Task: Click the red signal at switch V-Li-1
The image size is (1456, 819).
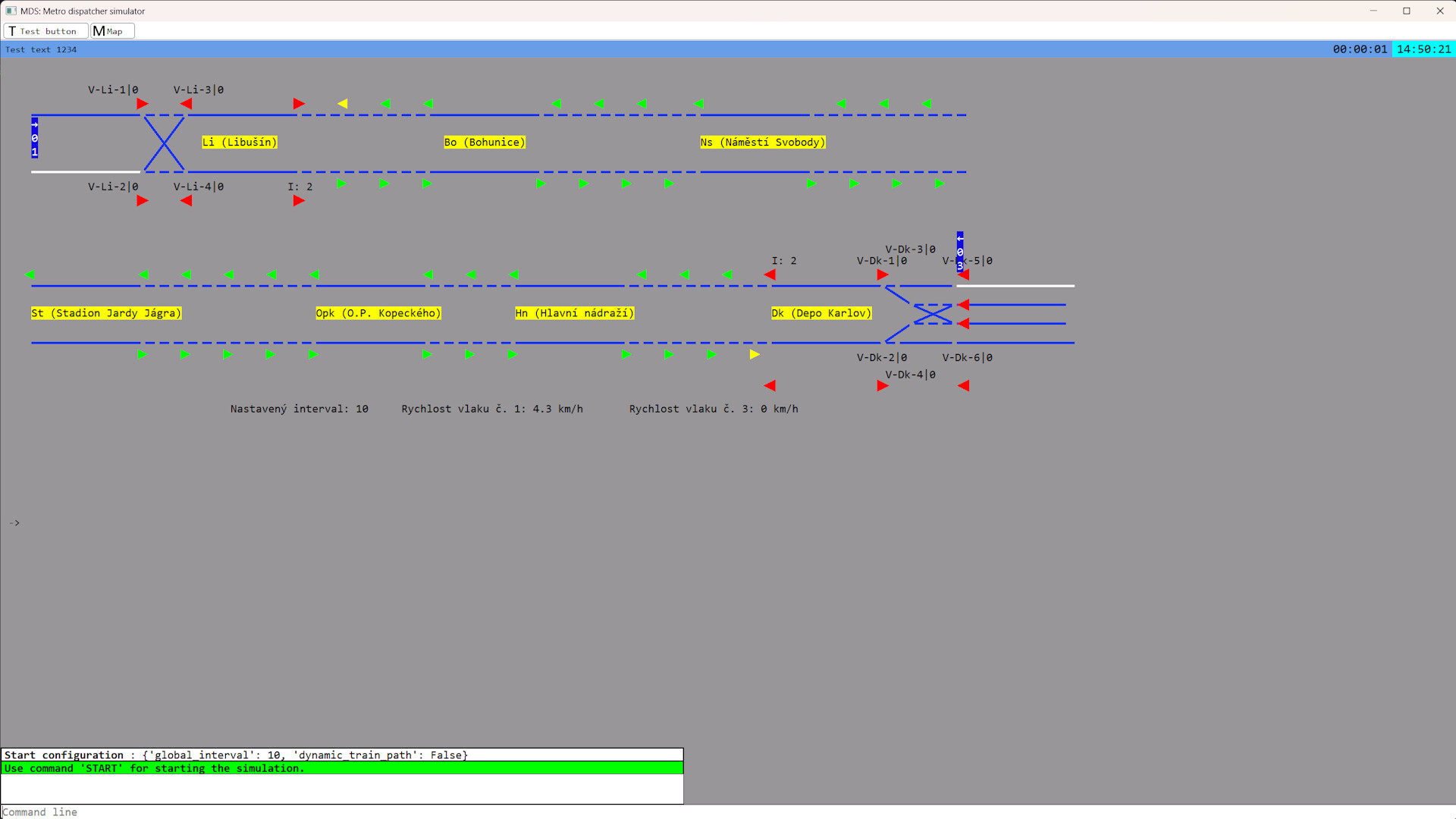Action: click(142, 104)
